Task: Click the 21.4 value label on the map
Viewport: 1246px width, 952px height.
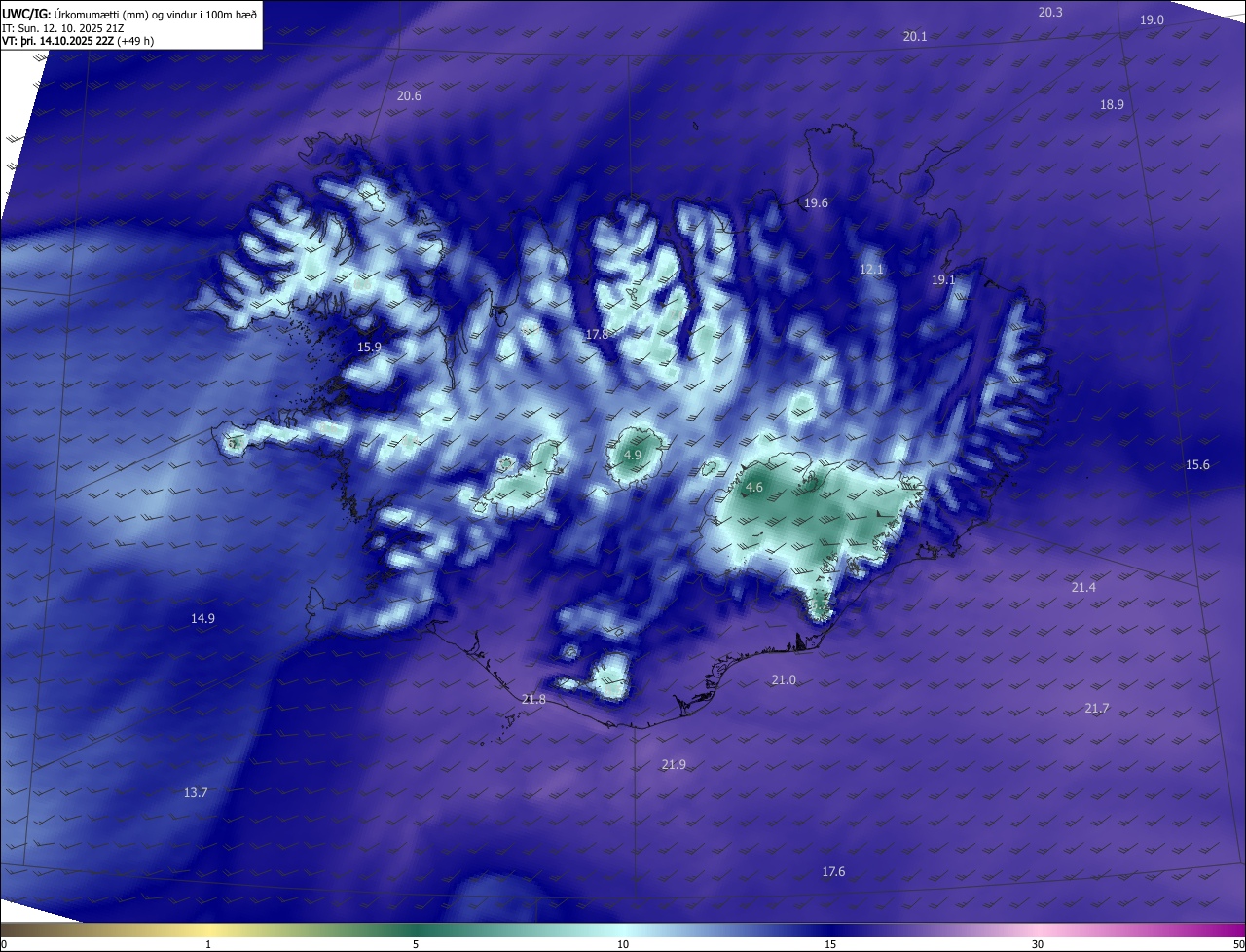Action: (1083, 587)
